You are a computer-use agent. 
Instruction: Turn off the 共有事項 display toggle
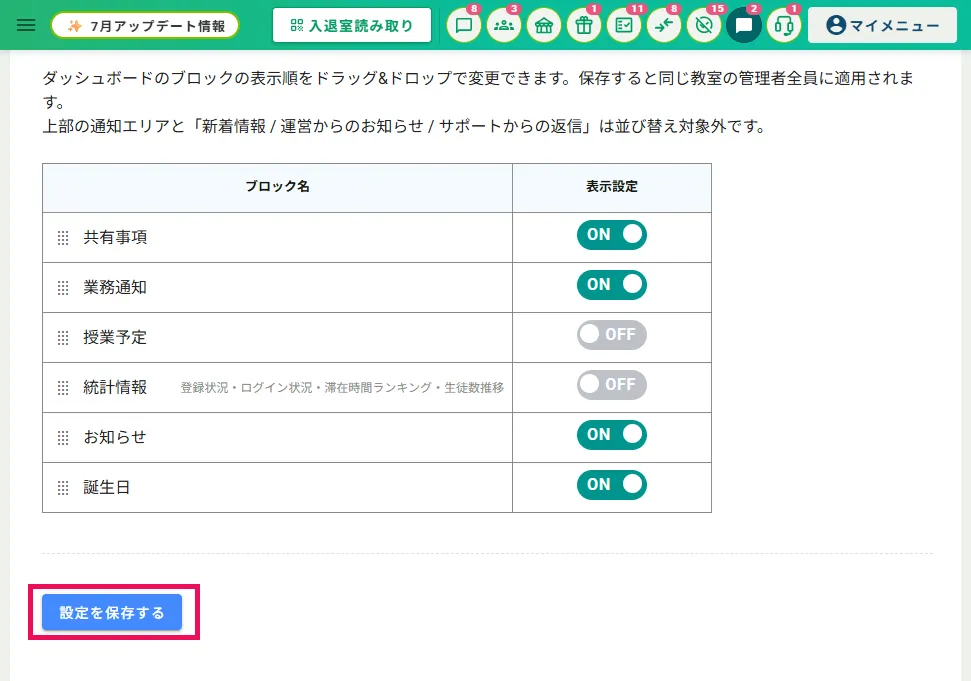click(x=612, y=235)
